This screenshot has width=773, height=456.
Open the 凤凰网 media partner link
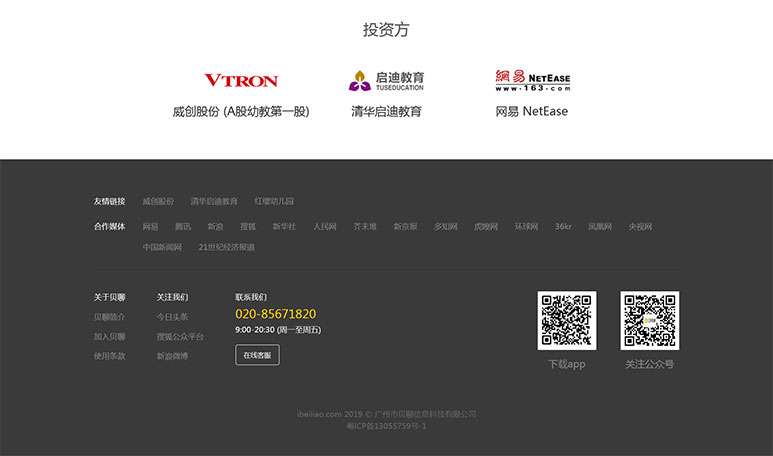coord(599,227)
